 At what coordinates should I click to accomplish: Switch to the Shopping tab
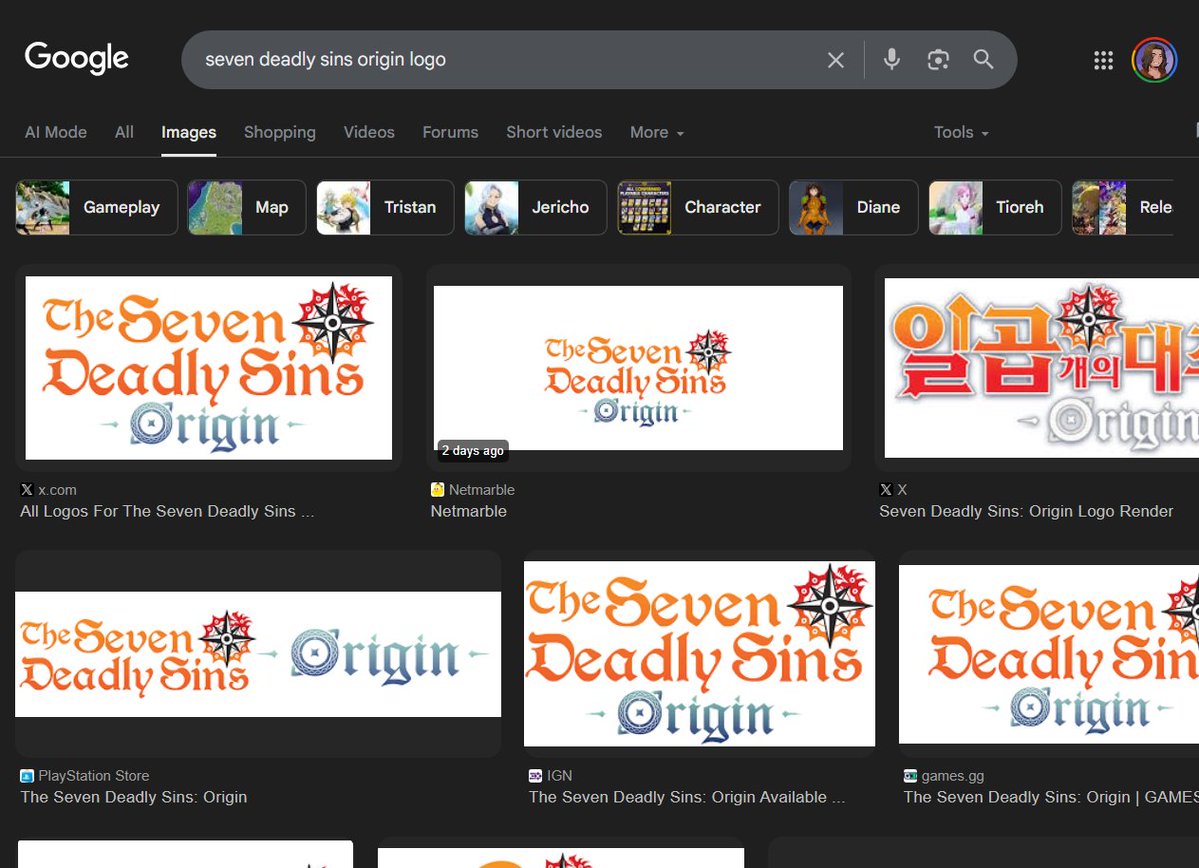click(280, 132)
